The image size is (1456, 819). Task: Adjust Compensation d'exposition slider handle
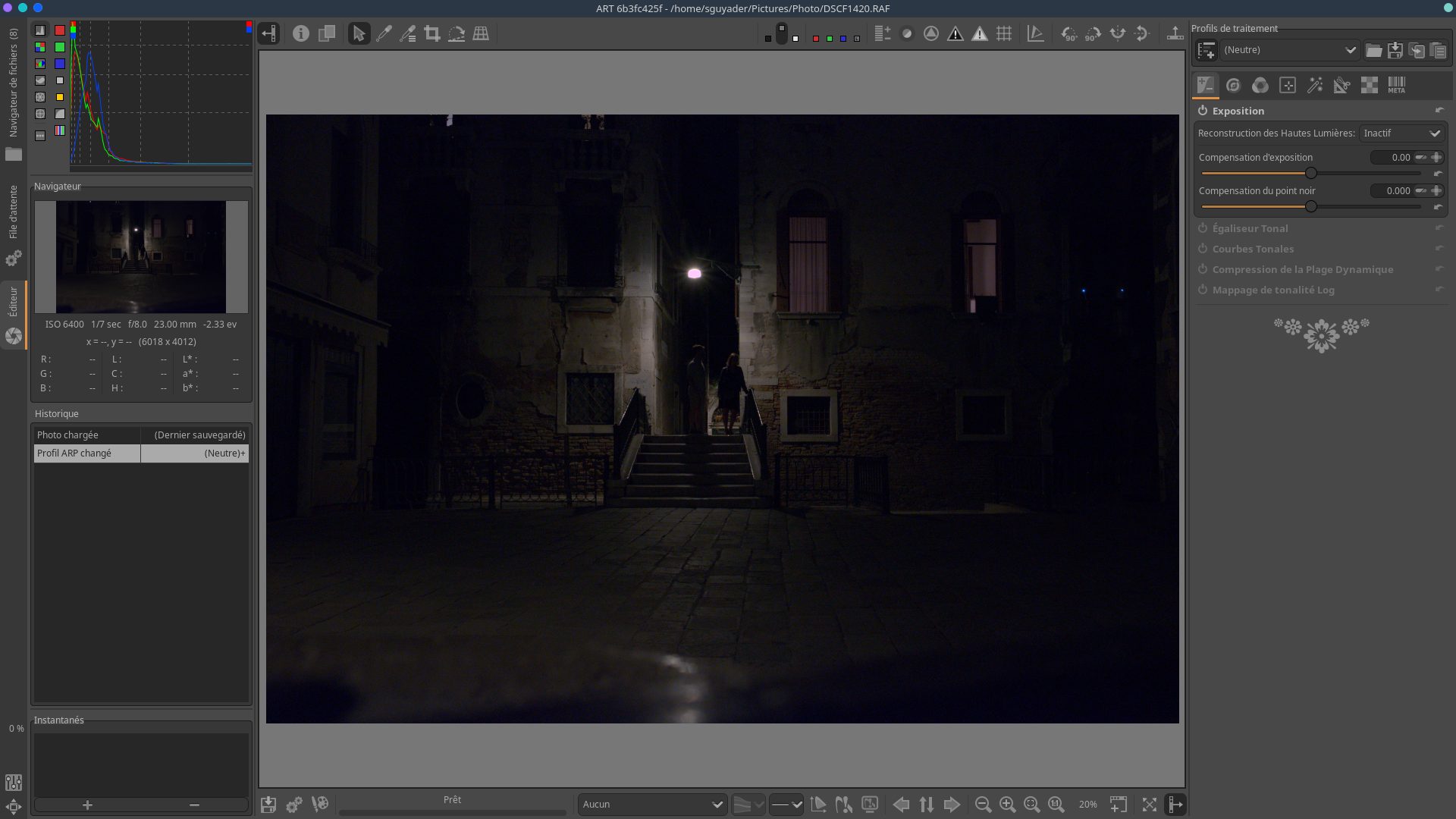coord(1310,173)
